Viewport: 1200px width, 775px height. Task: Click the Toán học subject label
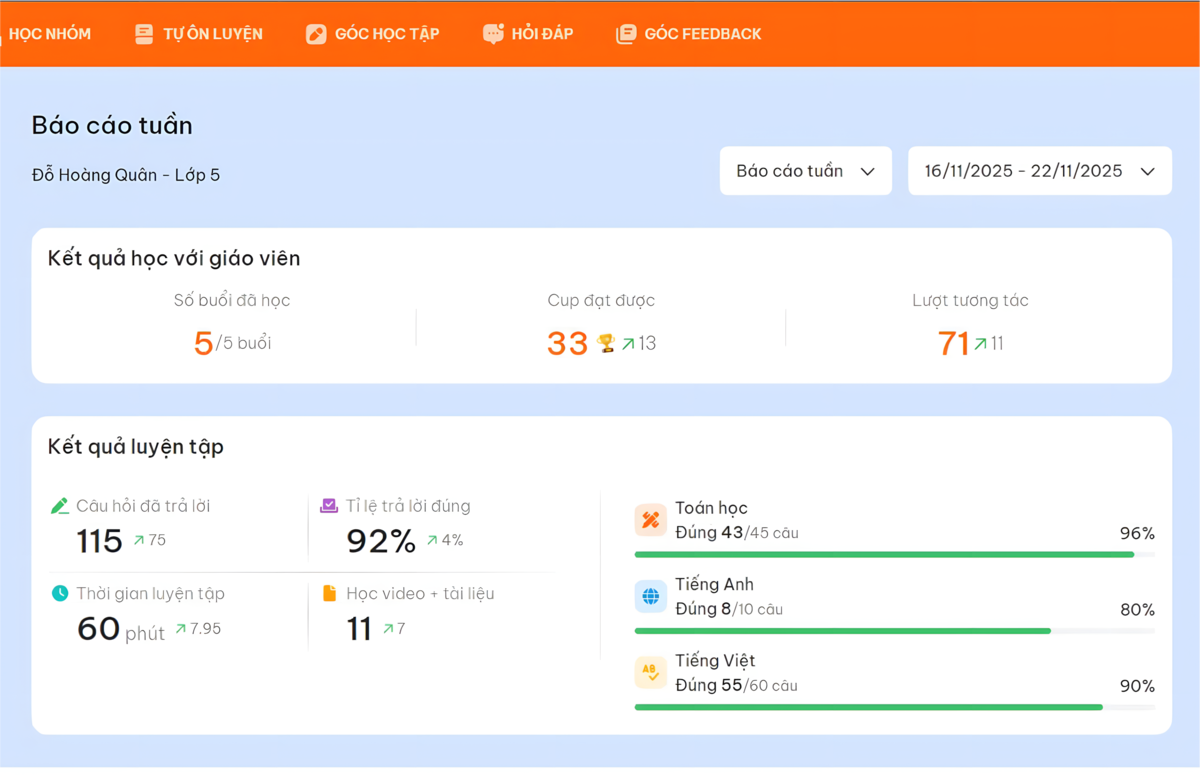click(x=711, y=508)
